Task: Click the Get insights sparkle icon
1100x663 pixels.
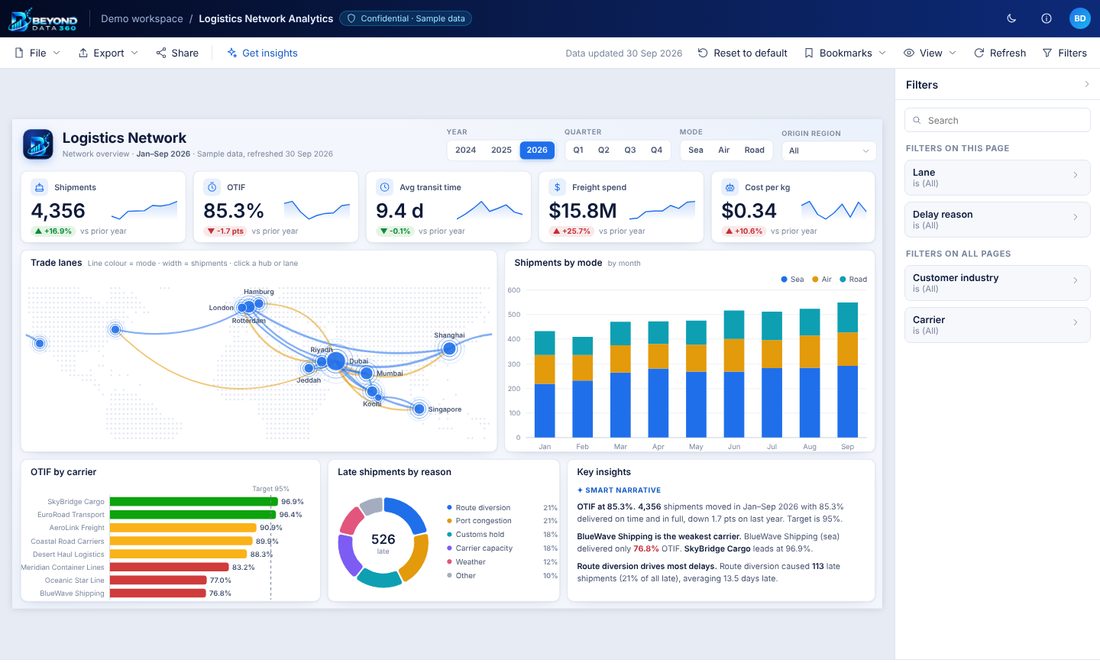Action: click(x=232, y=53)
